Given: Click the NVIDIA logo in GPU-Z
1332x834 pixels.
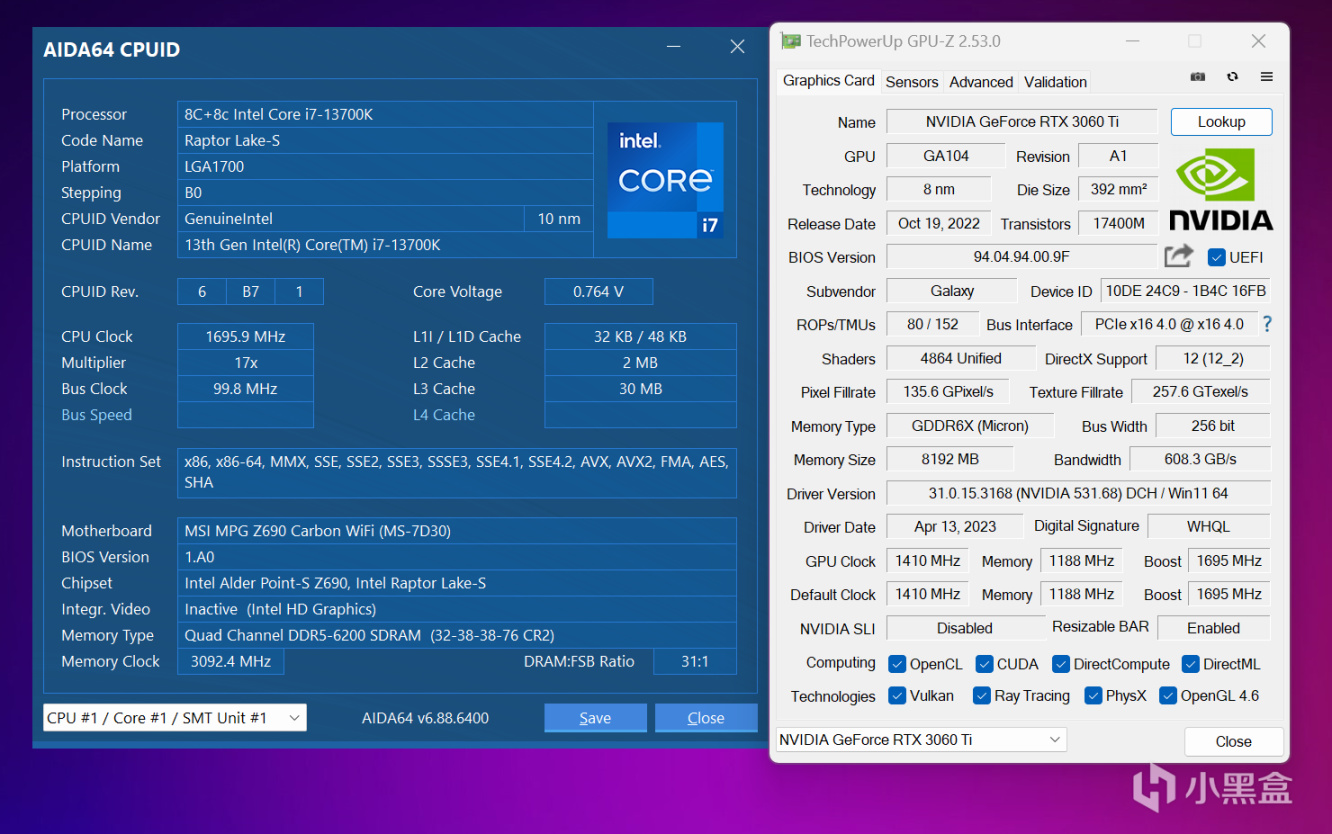Looking at the screenshot, I should (x=1220, y=190).
